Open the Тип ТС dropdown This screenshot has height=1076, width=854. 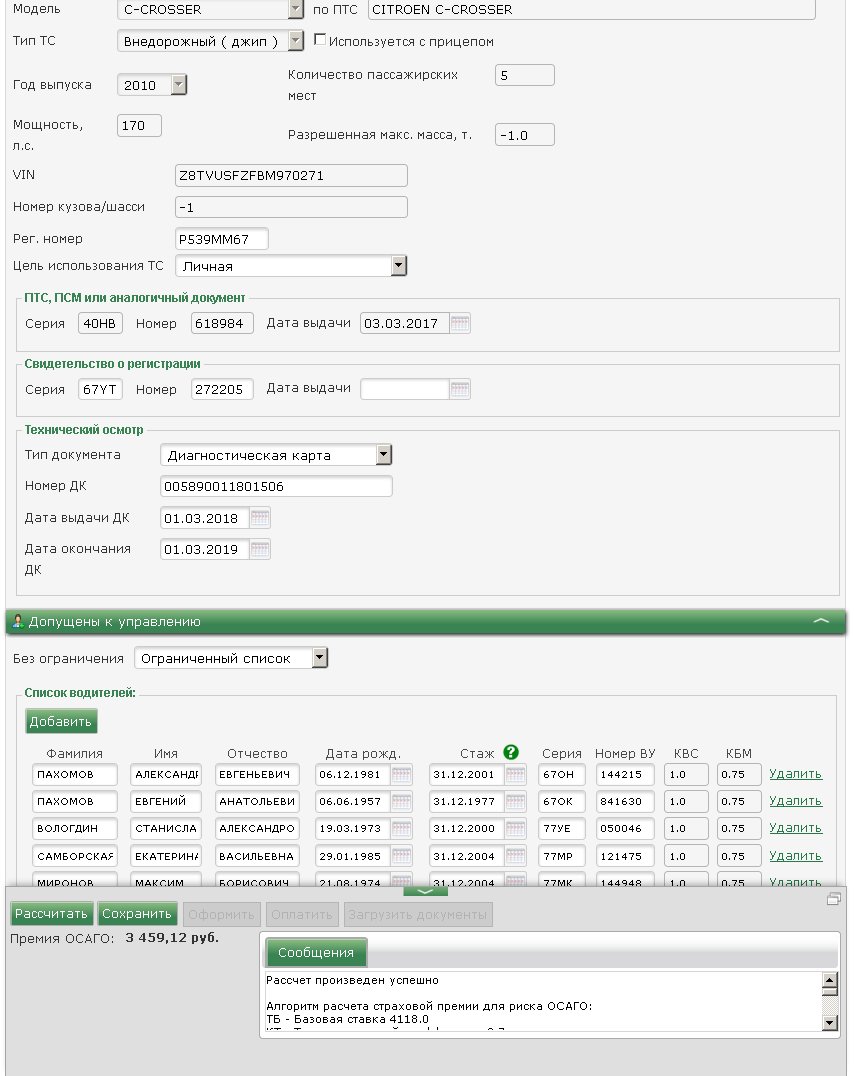295,41
